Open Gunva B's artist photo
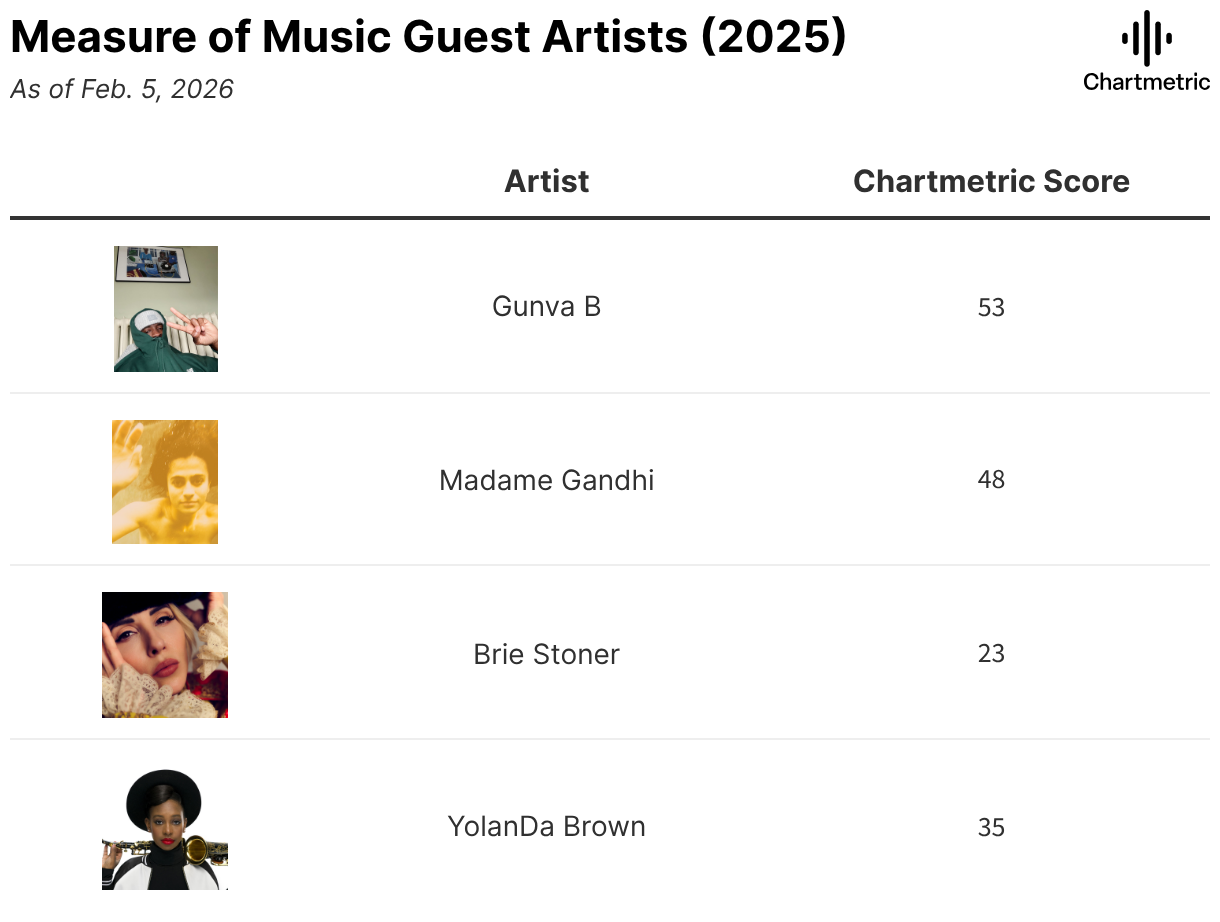The width and height of the screenshot is (1220, 922). pos(166,309)
